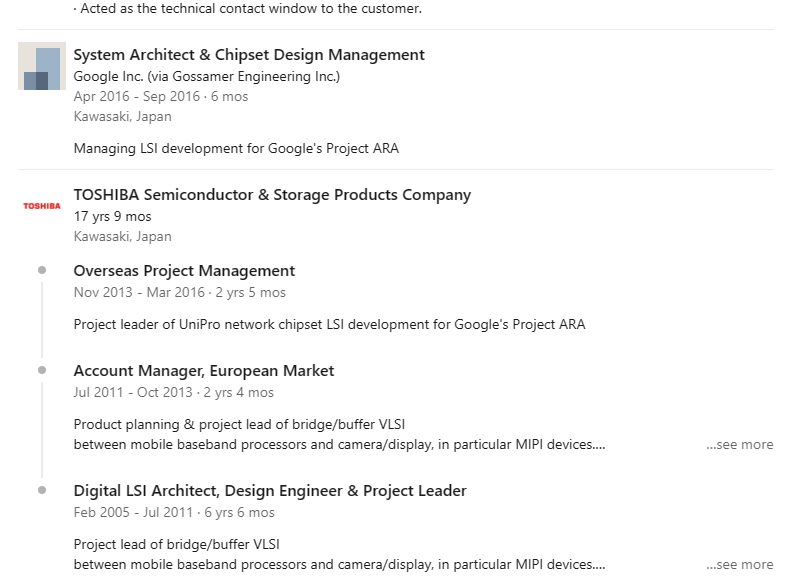The image size is (789, 588).
Task: Click Google Inc. (via Gossamer Engineering Inc.) text
Action: pos(207,76)
